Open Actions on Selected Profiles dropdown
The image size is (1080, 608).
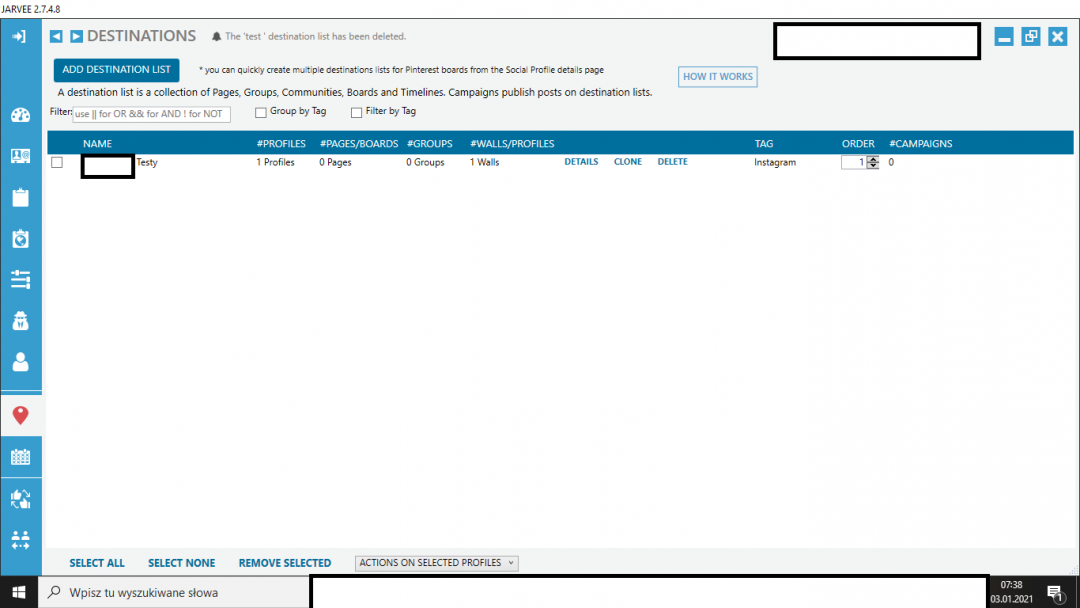tap(436, 563)
